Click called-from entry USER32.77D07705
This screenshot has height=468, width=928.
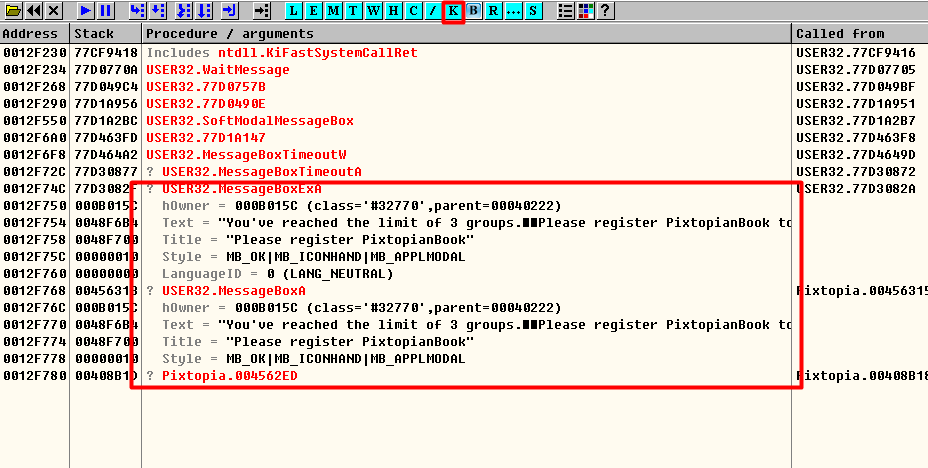(855, 70)
